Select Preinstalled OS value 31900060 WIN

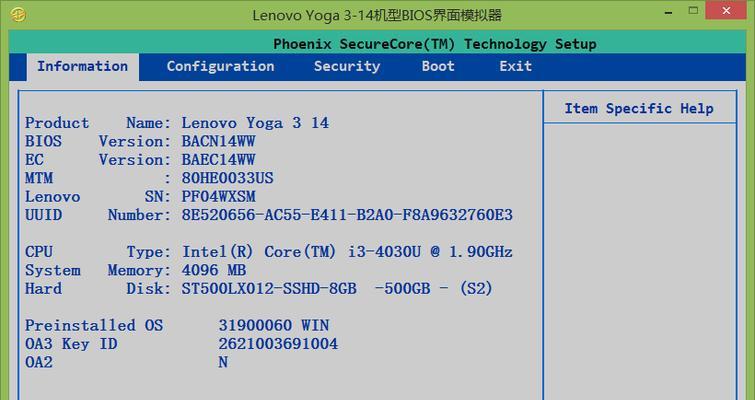point(273,326)
